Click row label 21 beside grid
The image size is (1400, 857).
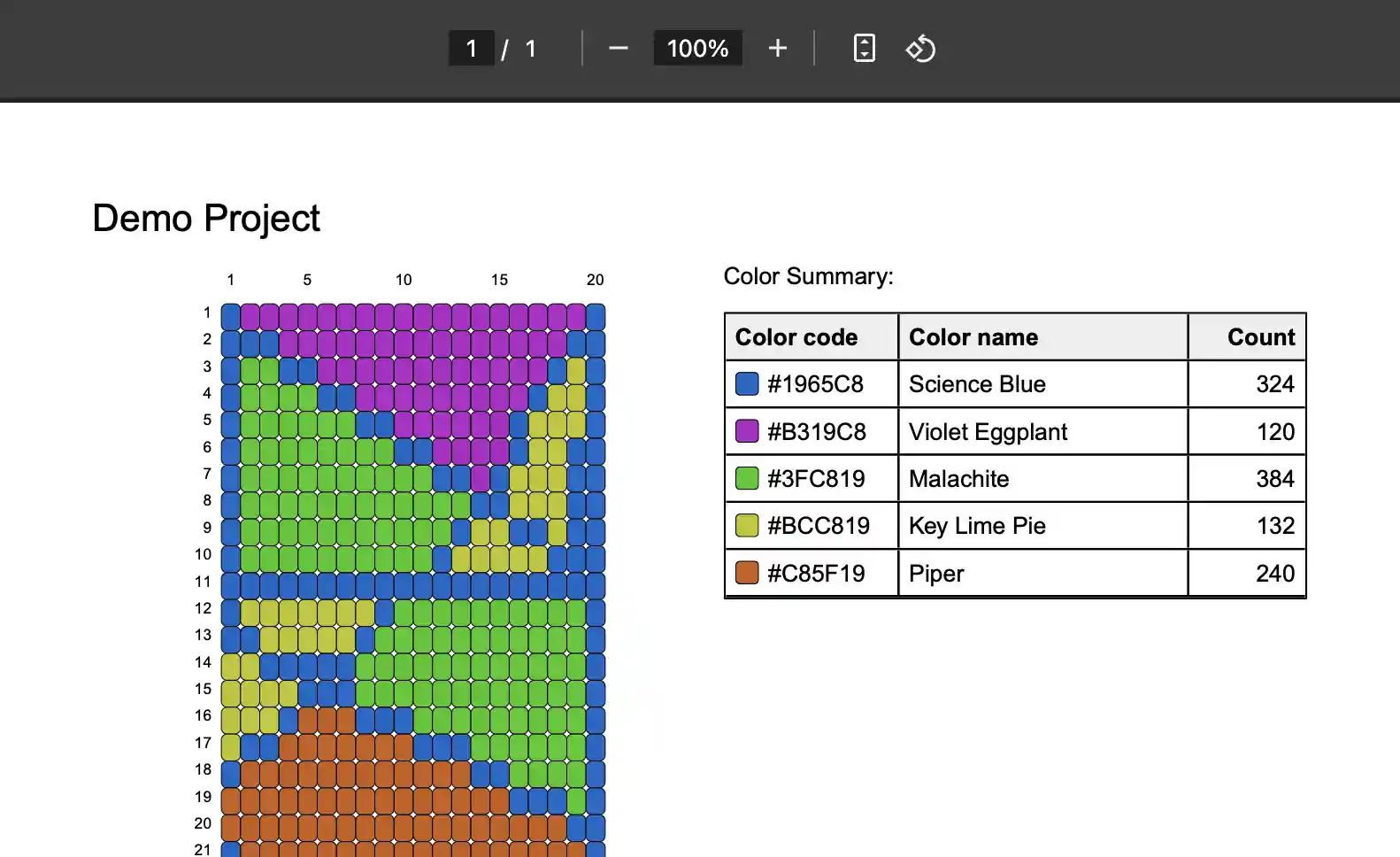[203, 849]
